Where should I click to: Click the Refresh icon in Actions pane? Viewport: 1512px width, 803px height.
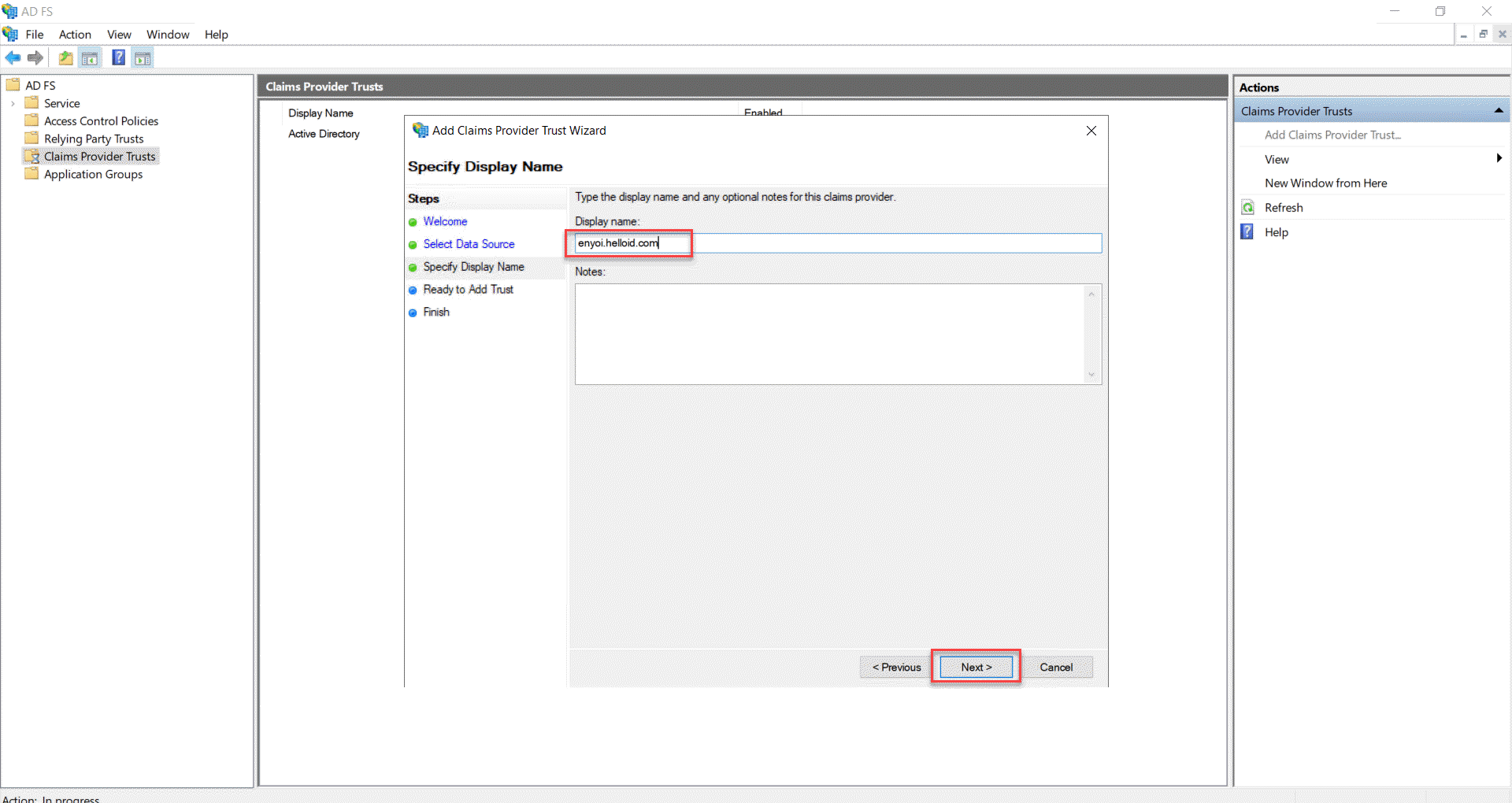(1248, 208)
